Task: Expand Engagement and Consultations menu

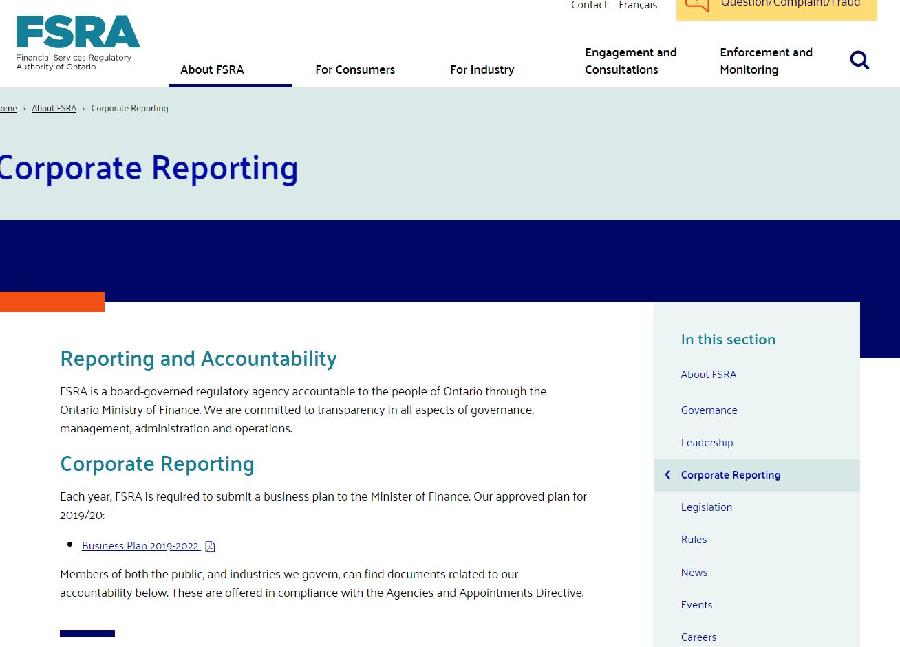Action: tap(630, 61)
